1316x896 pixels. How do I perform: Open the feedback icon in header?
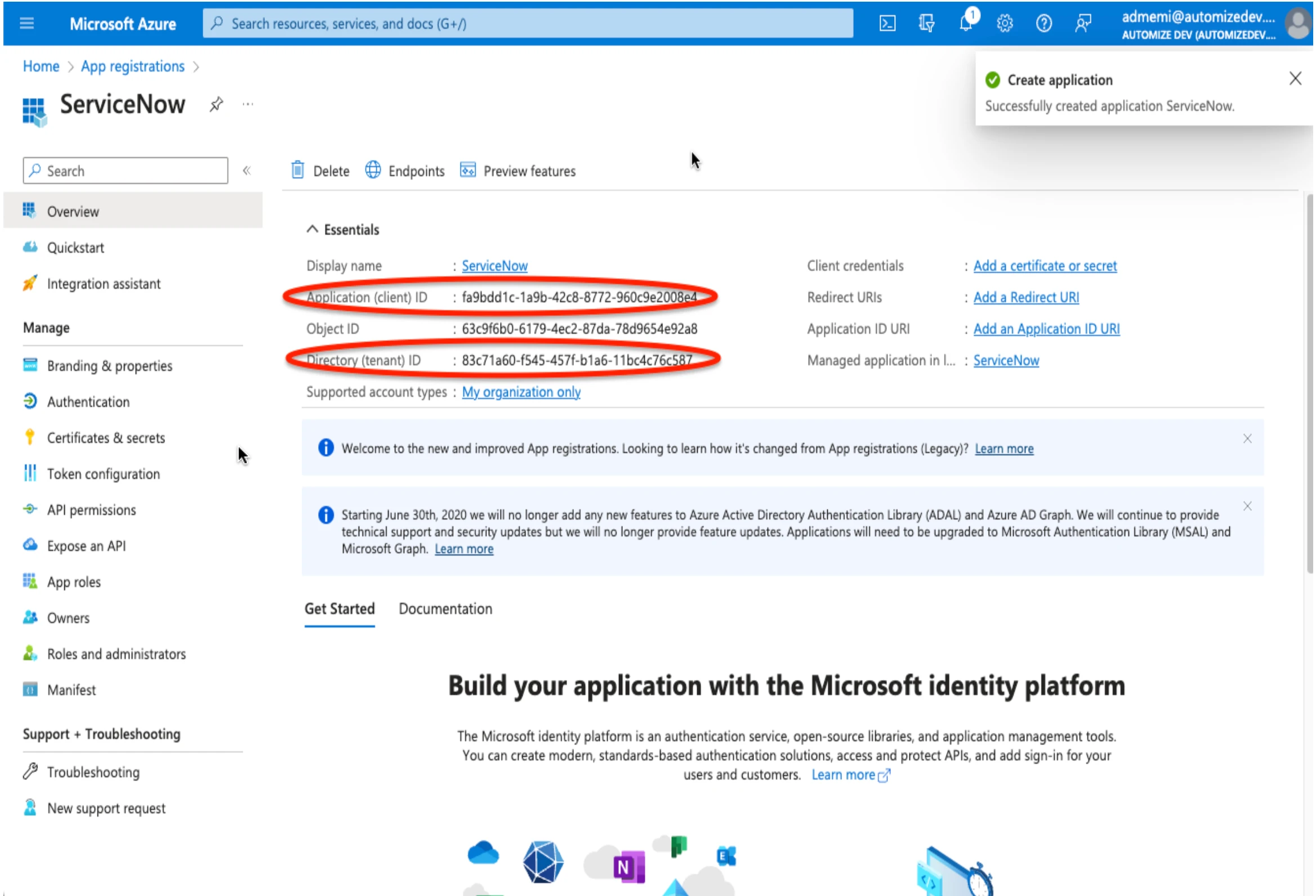tap(1083, 24)
